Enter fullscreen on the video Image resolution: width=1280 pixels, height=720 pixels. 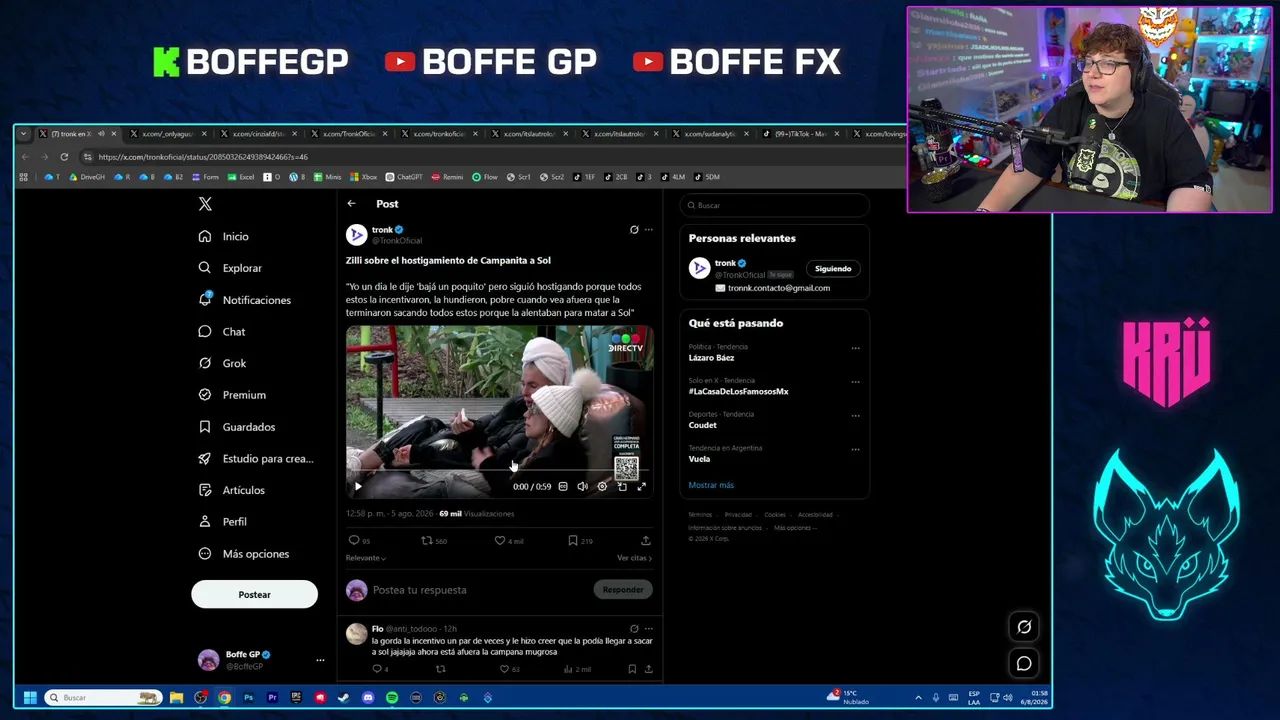[642, 487]
